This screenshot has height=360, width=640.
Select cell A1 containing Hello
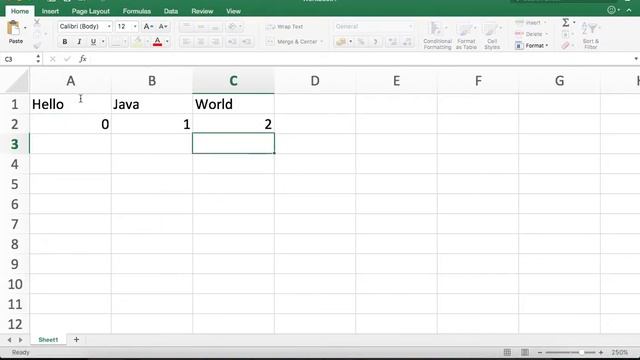[70, 104]
